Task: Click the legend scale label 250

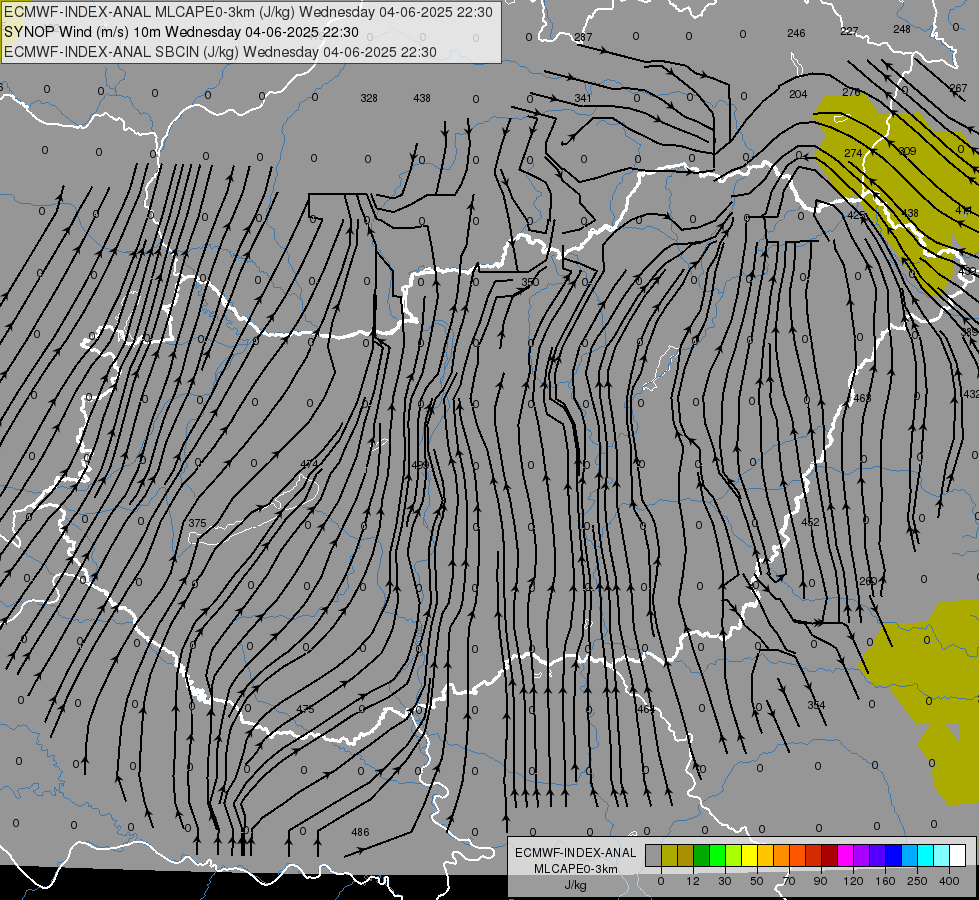Action: point(917,881)
